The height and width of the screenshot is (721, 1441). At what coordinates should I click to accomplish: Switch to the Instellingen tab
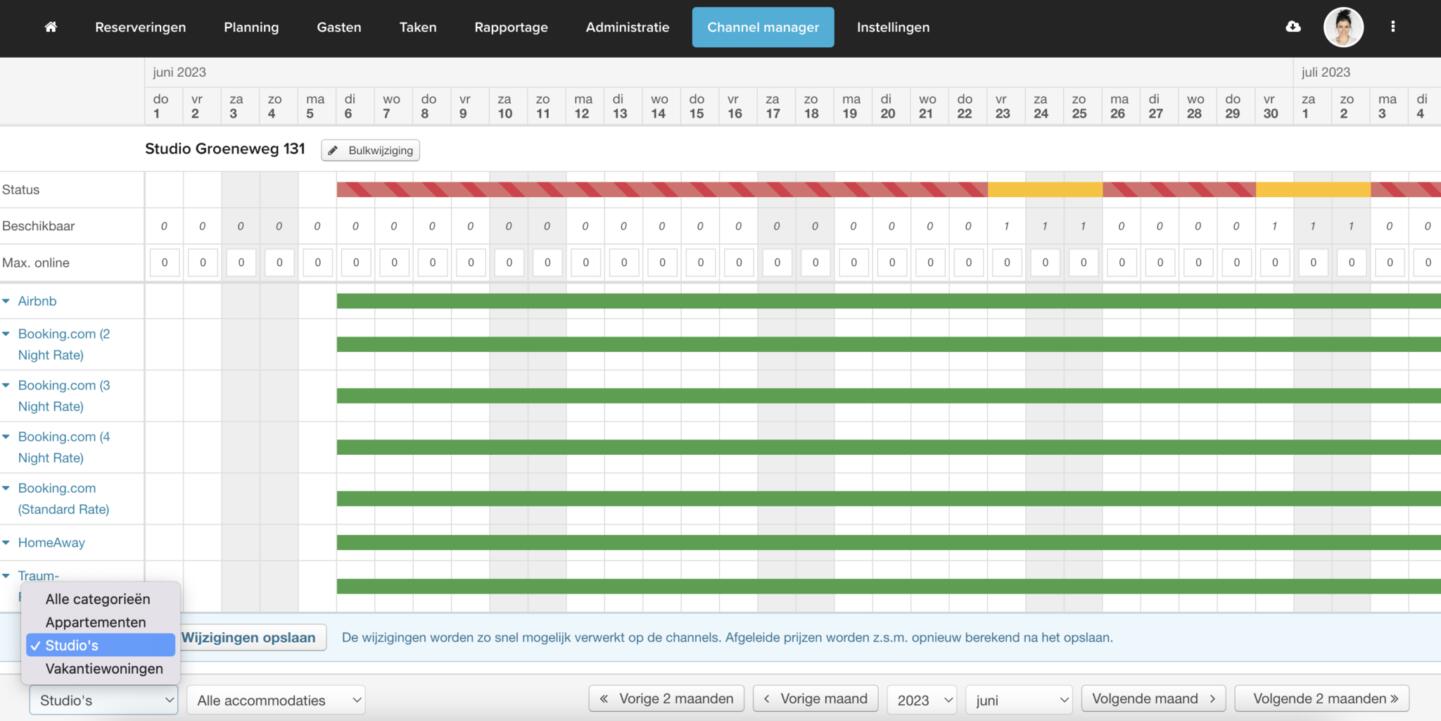[x=893, y=27]
